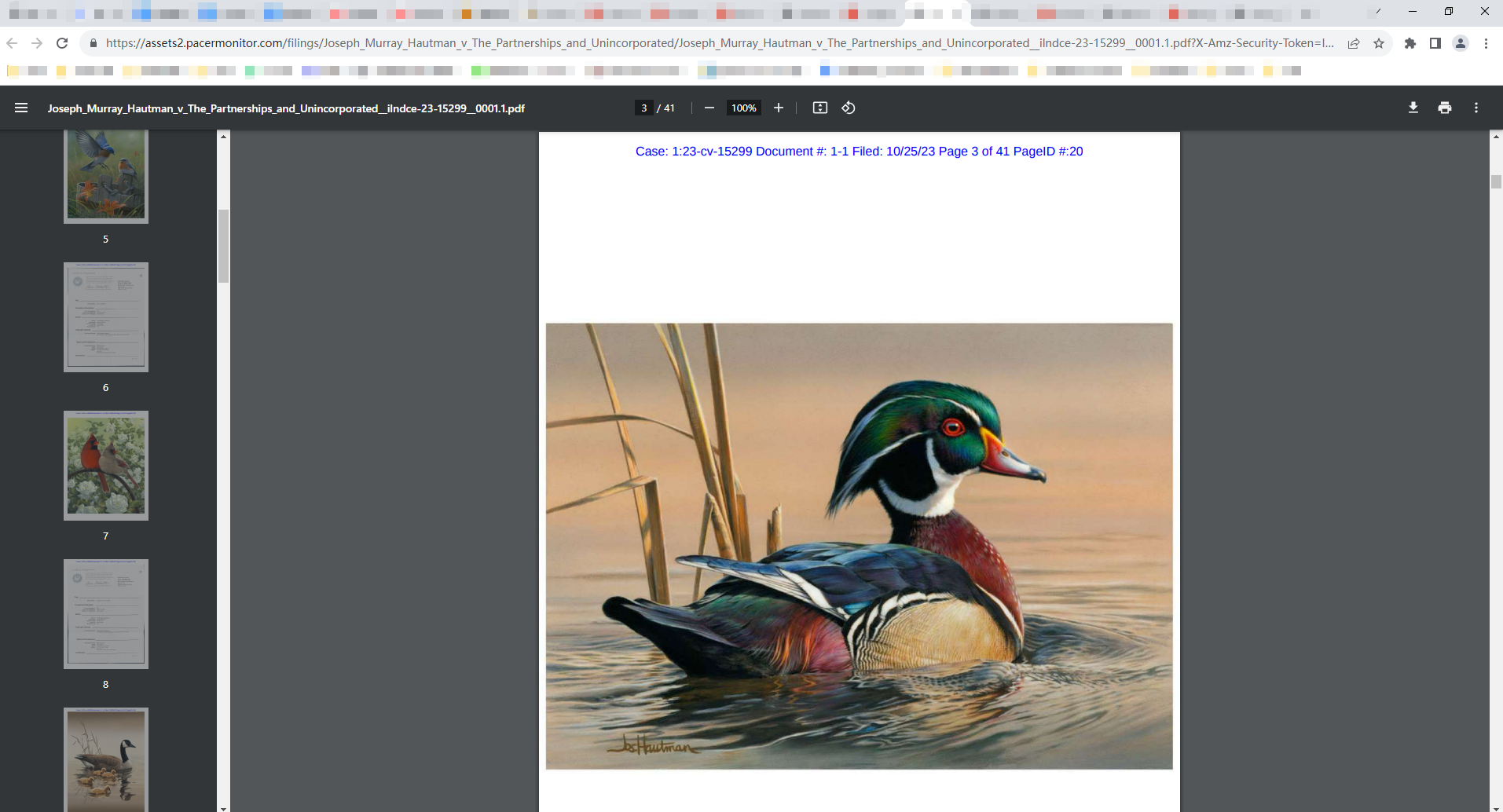
Task: Click the zoom percentage 100% field
Action: (743, 108)
